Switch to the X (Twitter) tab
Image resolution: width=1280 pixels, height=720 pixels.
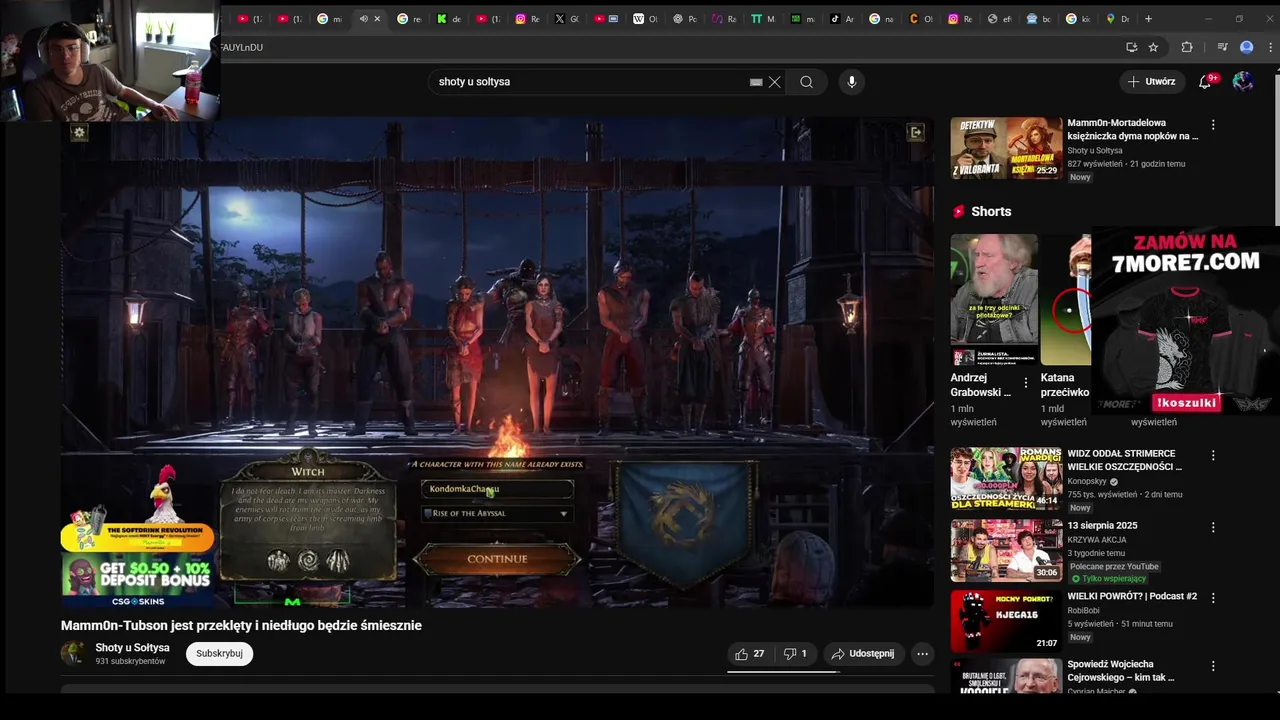tap(567, 19)
